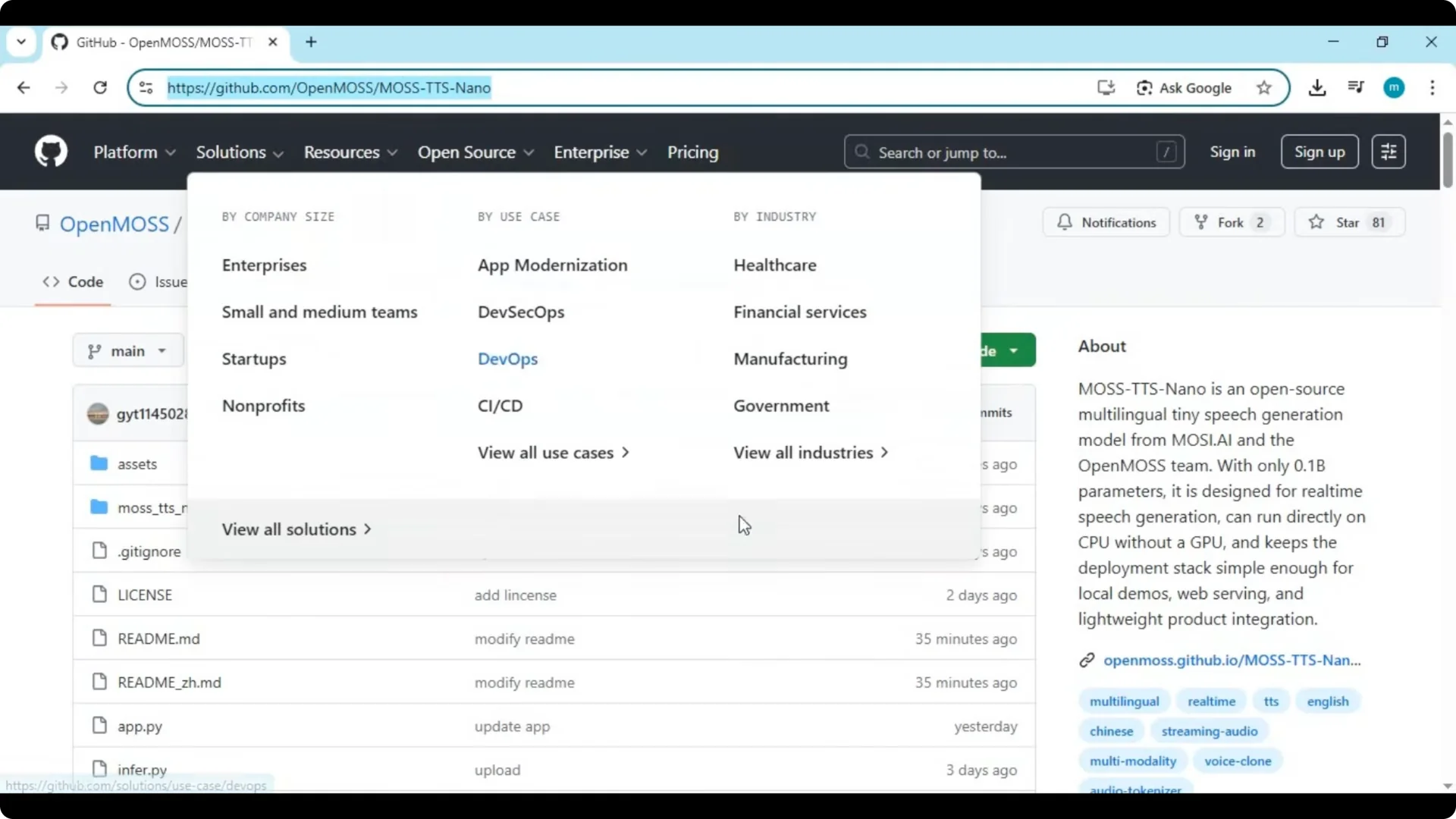The height and width of the screenshot is (819, 1456).
Task: Star the repository
Action: (x=1349, y=222)
